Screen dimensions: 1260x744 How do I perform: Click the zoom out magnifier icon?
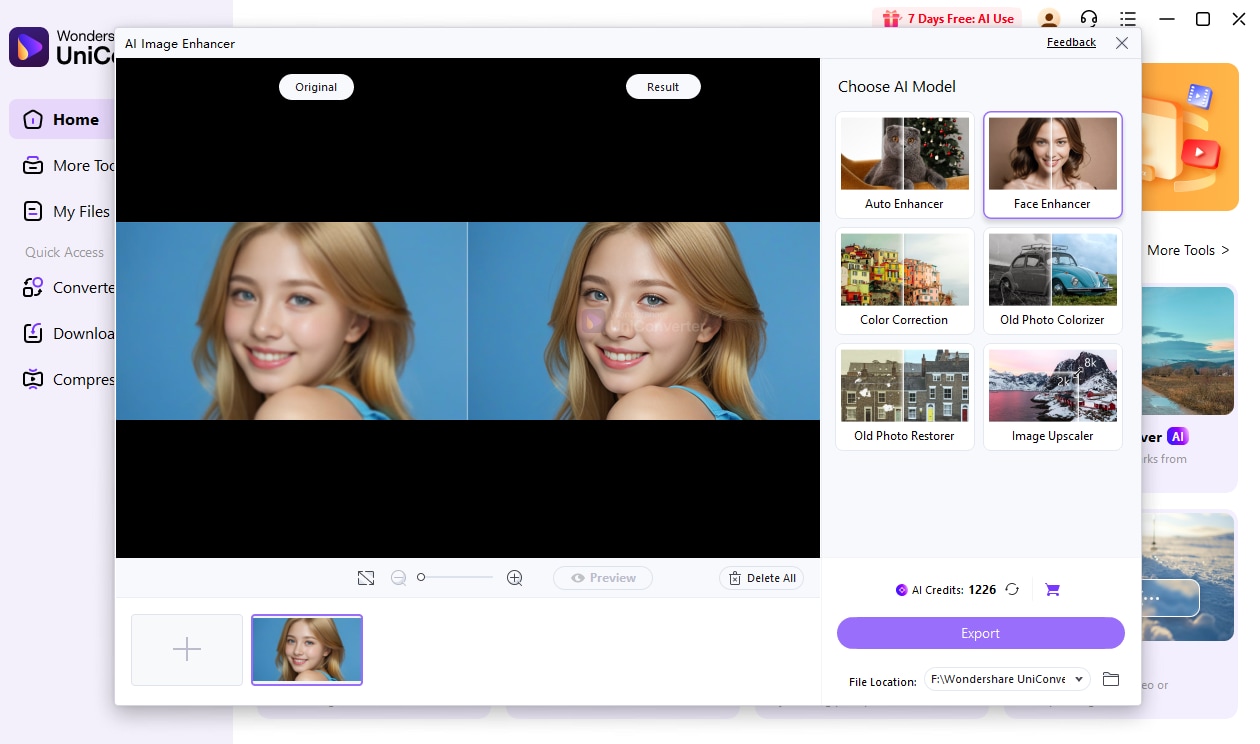[398, 578]
